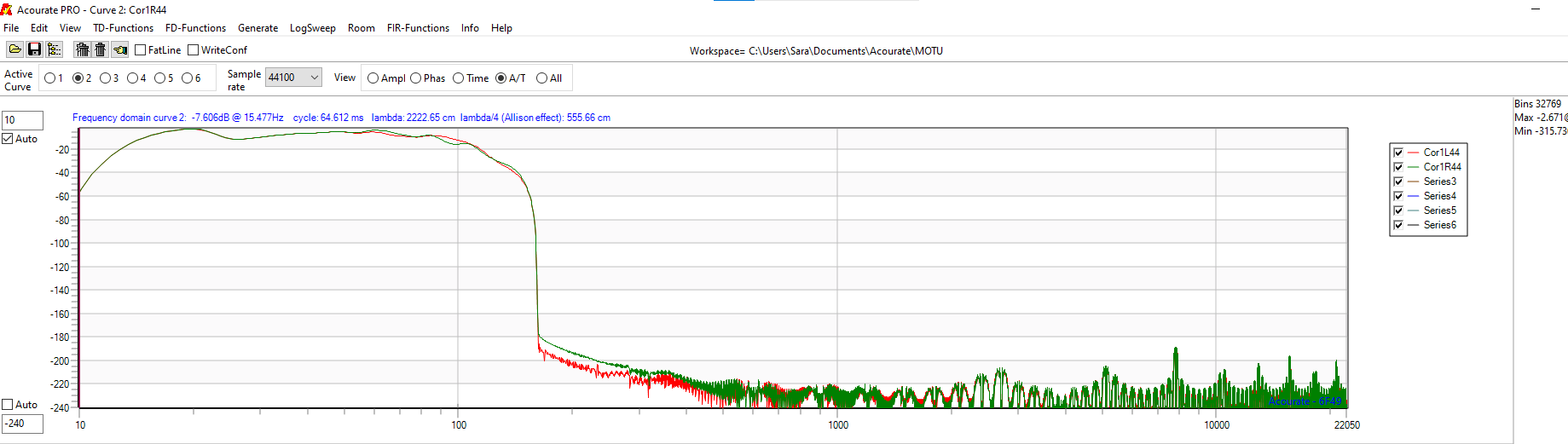
Task: Select A/T view option
Action: coord(500,78)
